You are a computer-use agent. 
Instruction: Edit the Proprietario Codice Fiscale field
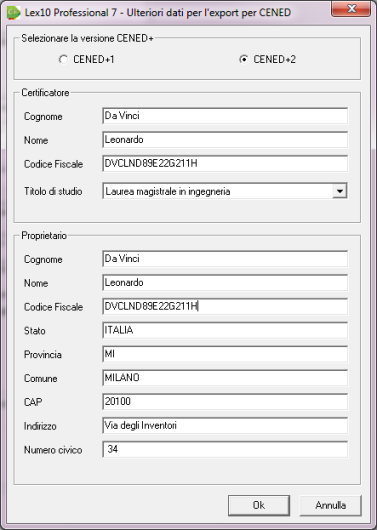tap(225, 307)
